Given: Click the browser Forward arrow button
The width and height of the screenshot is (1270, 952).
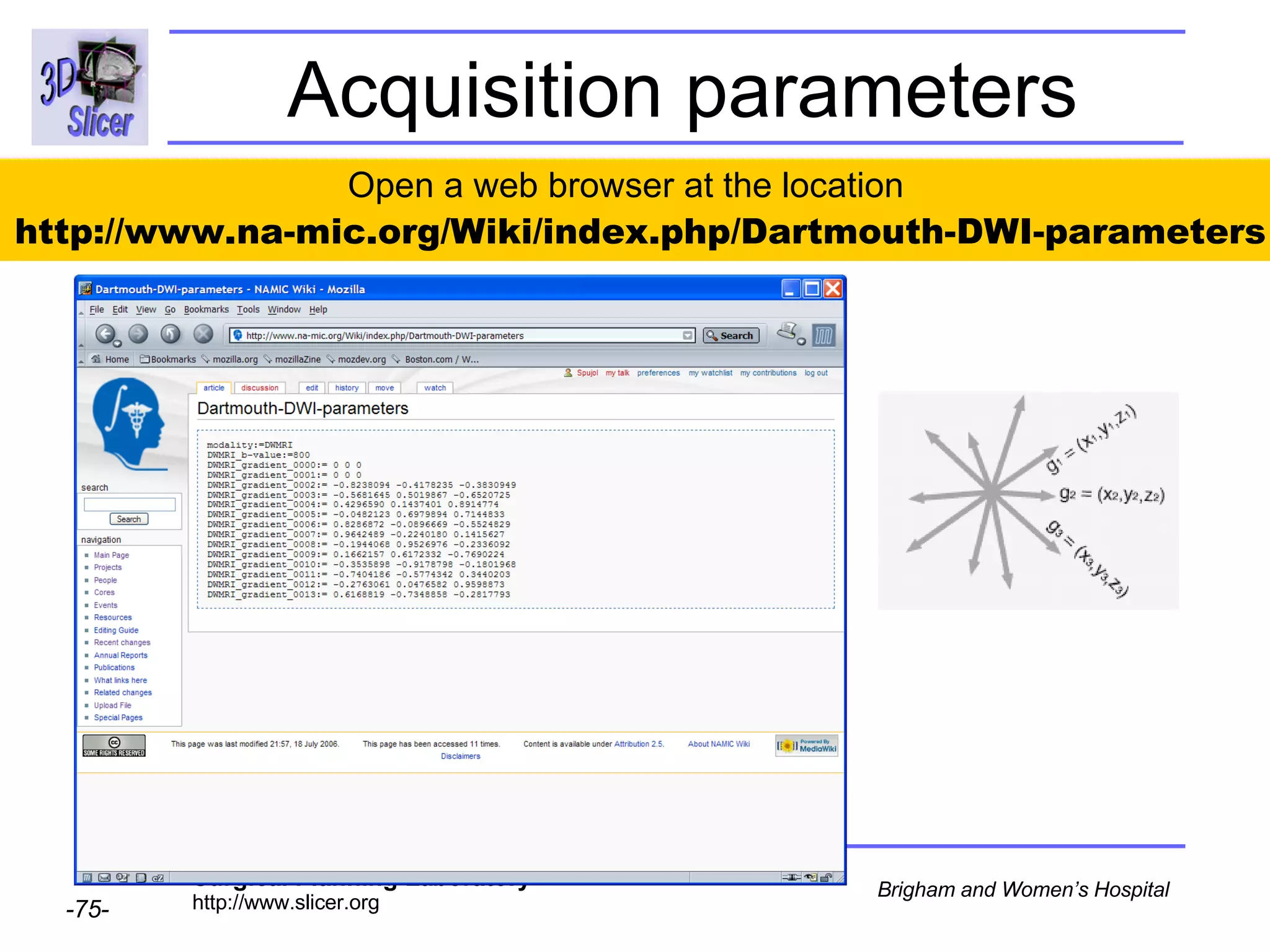Looking at the screenshot, I should pos(138,334).
